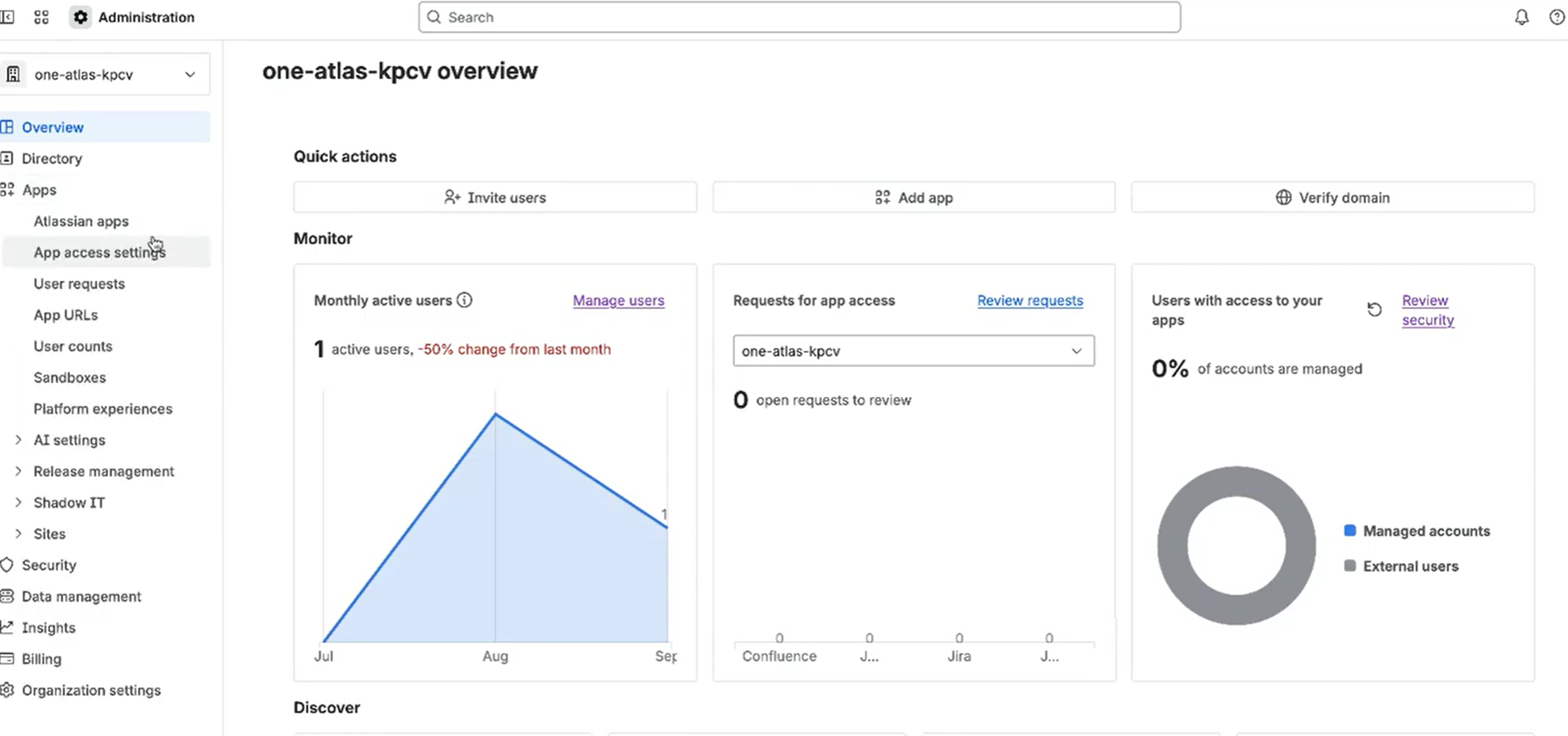Click the gray External users legend swatch
Screen dimensions: 1568x736
pos(1350,566)
